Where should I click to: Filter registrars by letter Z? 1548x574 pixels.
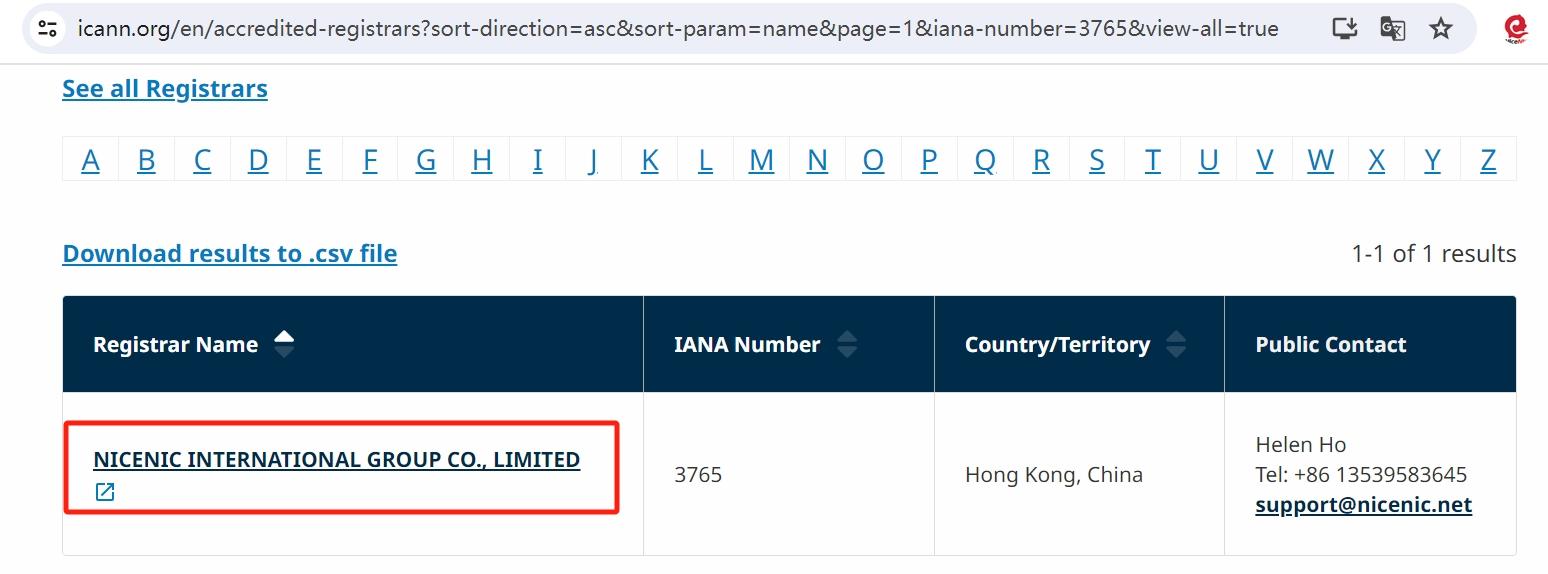click(1488, 160)
